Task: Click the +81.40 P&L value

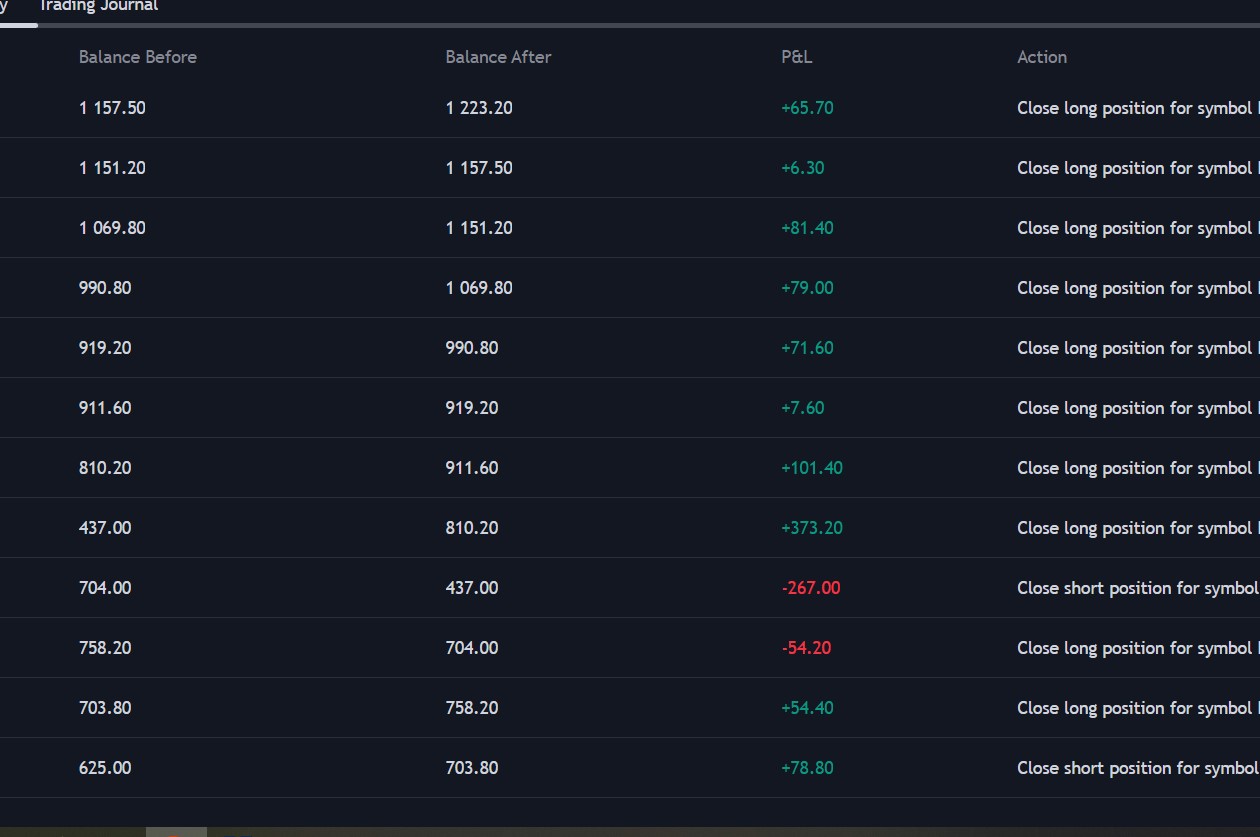Action: [x=807, y=228]
